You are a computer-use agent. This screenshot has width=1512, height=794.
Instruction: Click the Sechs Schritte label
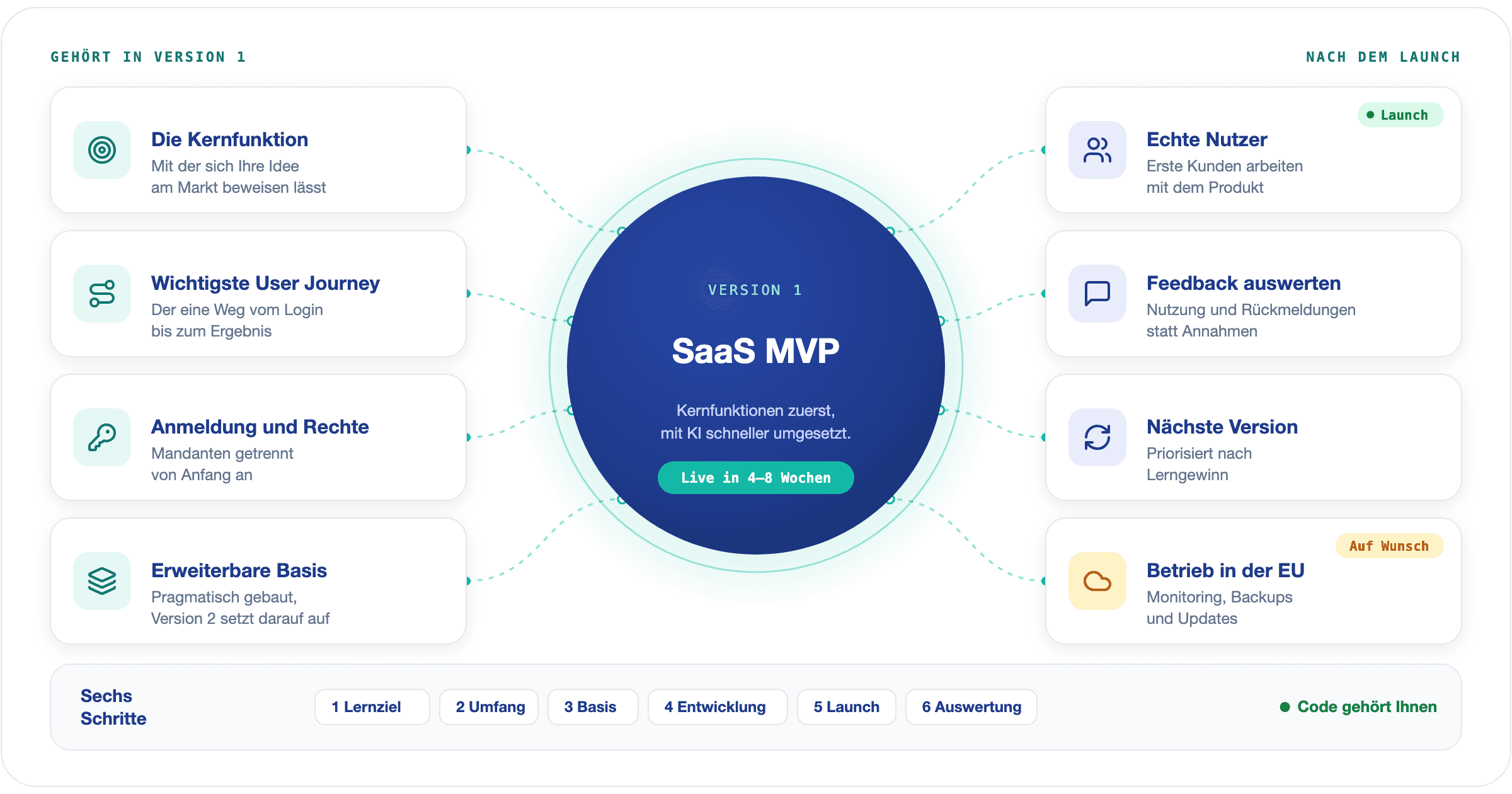(113, 707)
